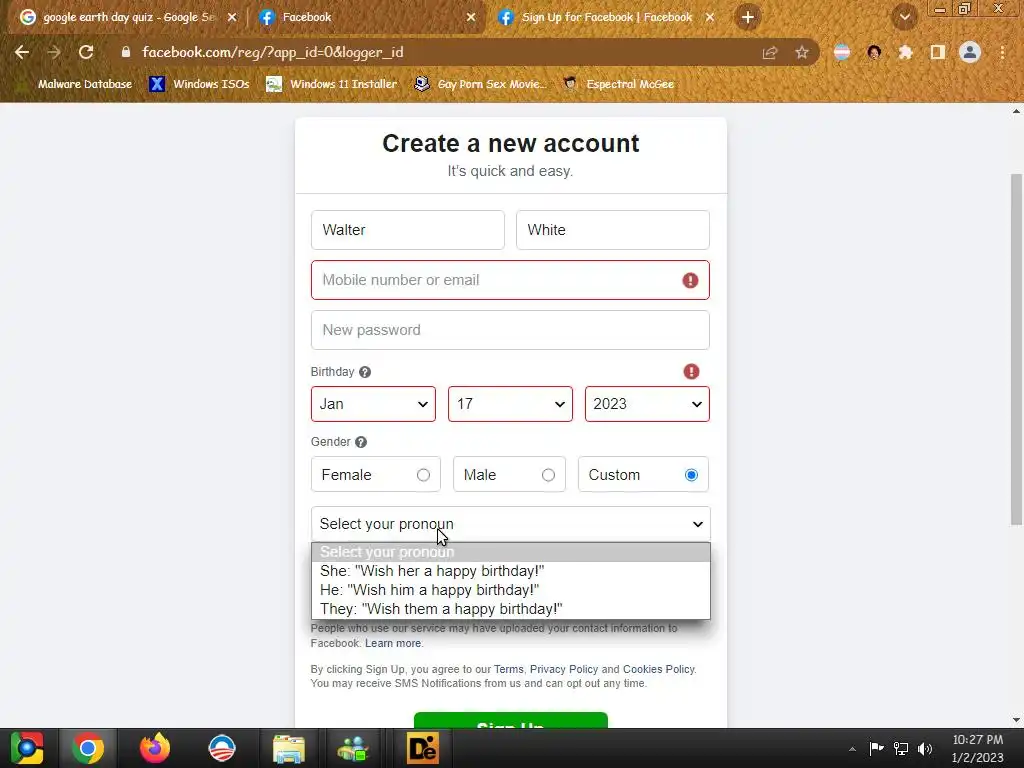The image size is (1024, 768).
Task: Pick the 'Select your pronoun' list placeholder
Action: 511,552
